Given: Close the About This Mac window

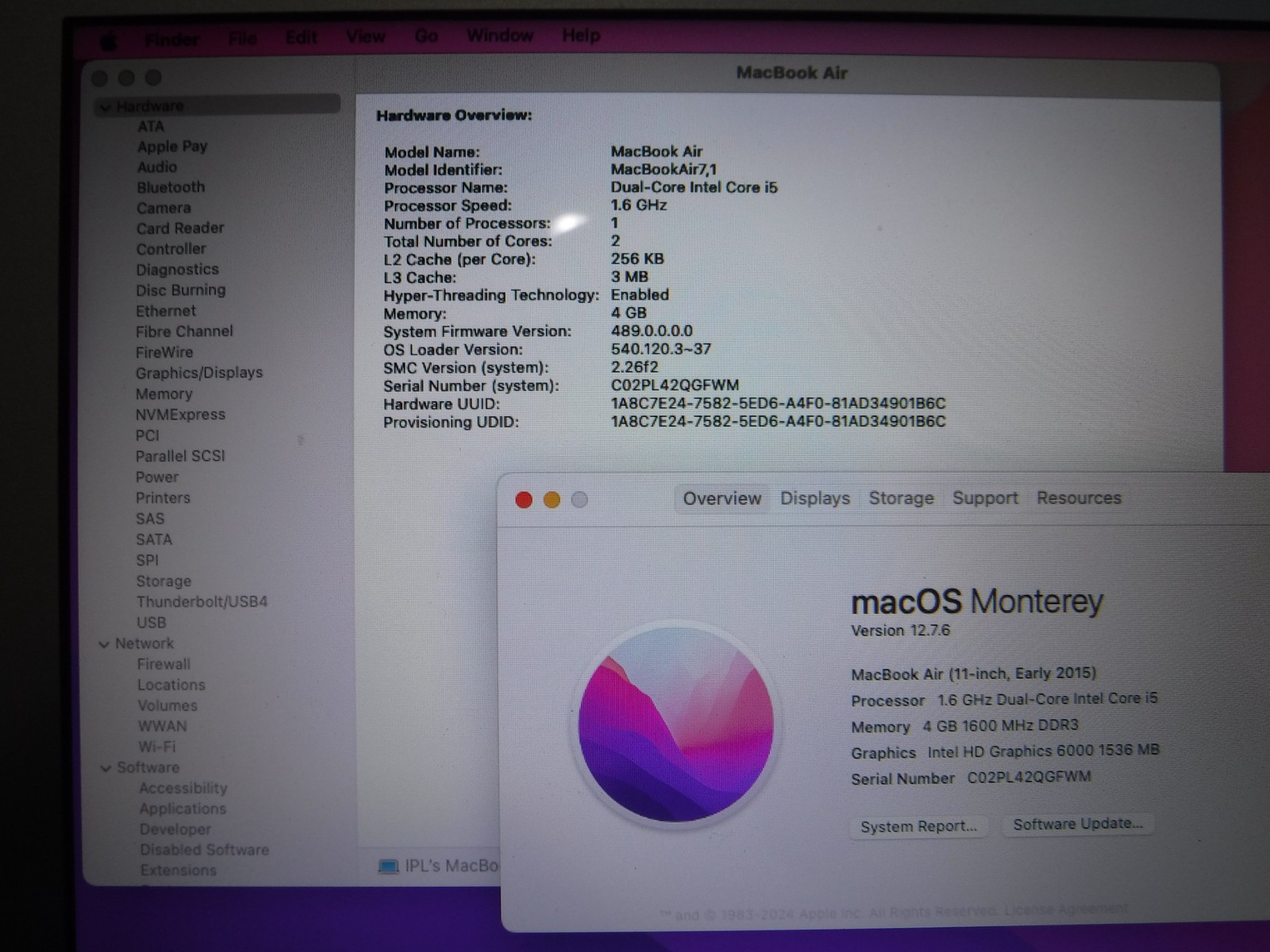Looking at the screenshot, I should [x=524, y=500].
